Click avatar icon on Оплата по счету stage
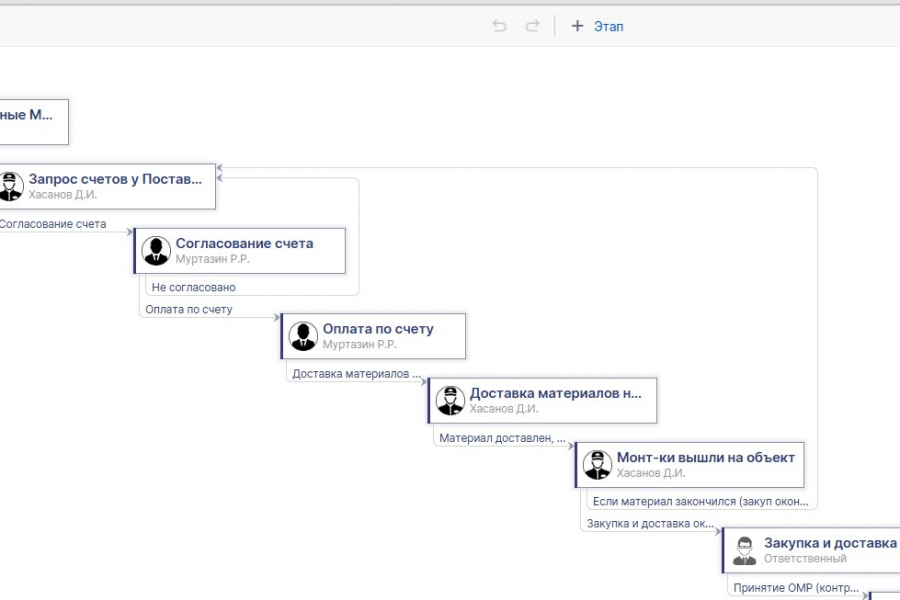This screenshot has height=600, width=900. (x=303, y=336)
